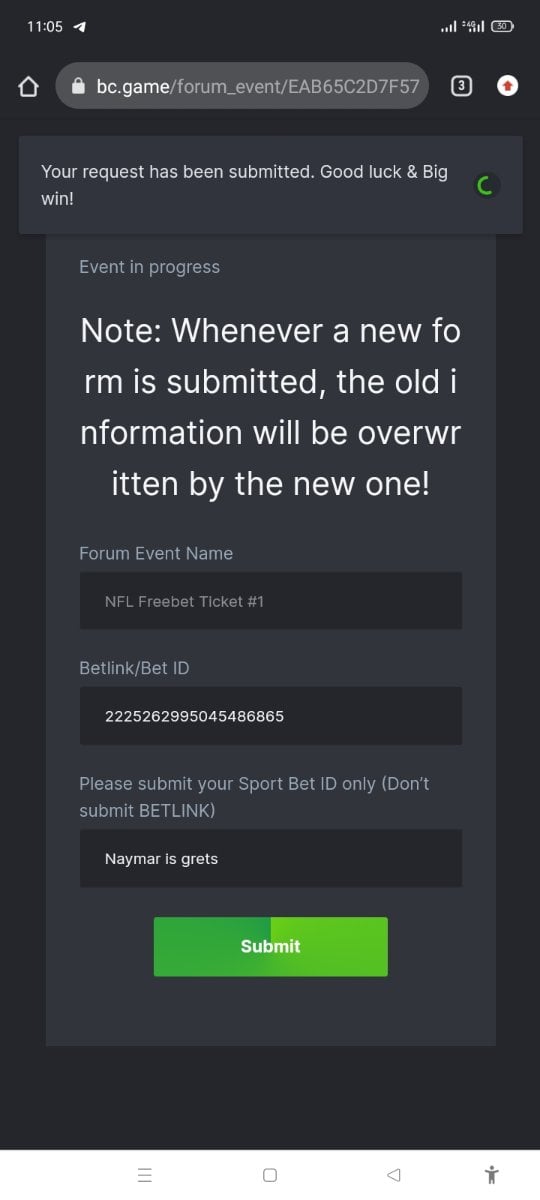Tap the Android back triangle navigation icon
Screen dimensions: 540x1200
click(393, 1175)
